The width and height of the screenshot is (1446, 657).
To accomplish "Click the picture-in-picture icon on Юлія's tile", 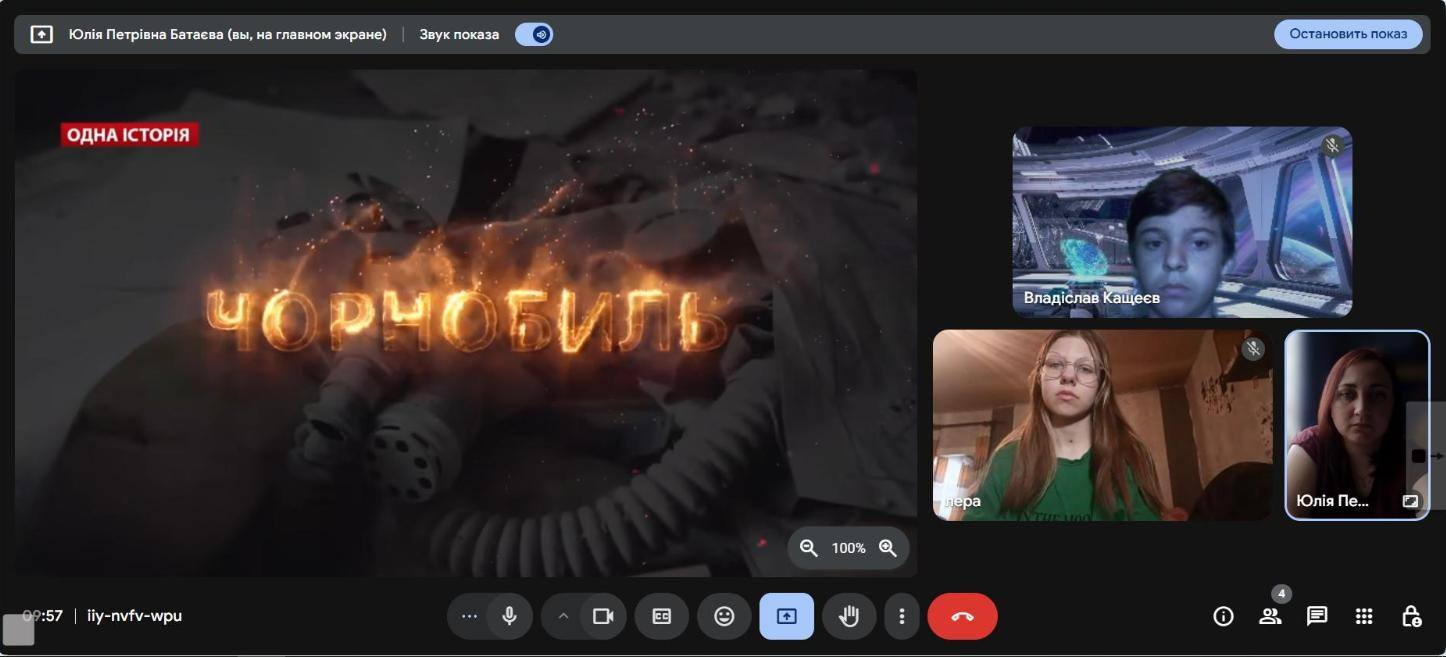I will (1410, 501).
